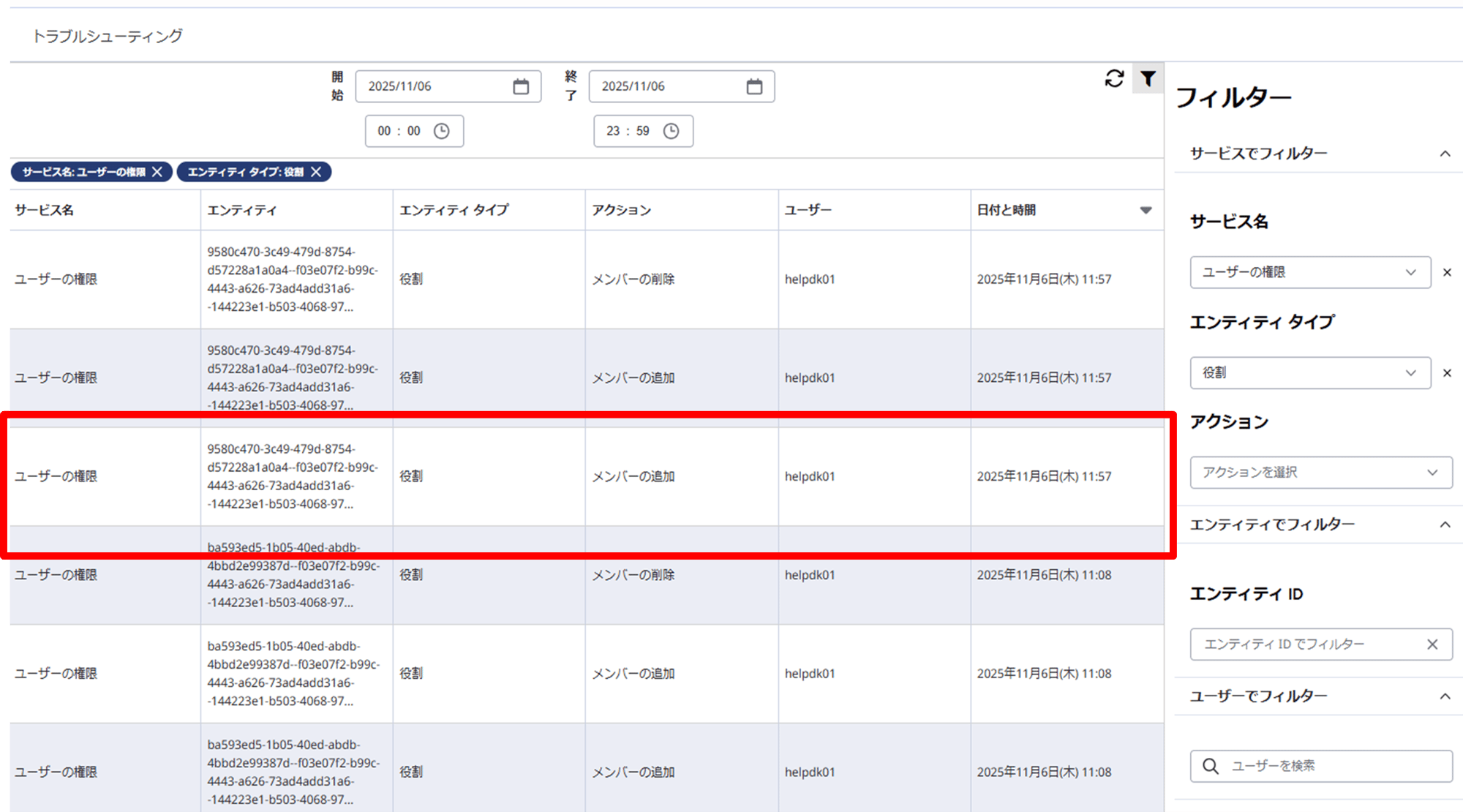Collapse the エンティティでフィルター section
Screen dimensions: 1463x812
click(1445, 525)
